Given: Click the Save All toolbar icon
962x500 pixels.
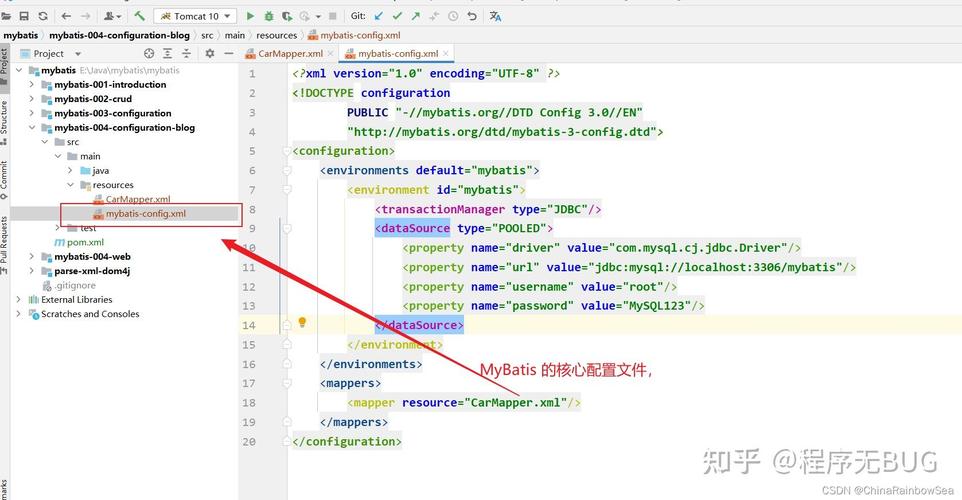Looking at the screenshot, I should [x=24, y=16].
